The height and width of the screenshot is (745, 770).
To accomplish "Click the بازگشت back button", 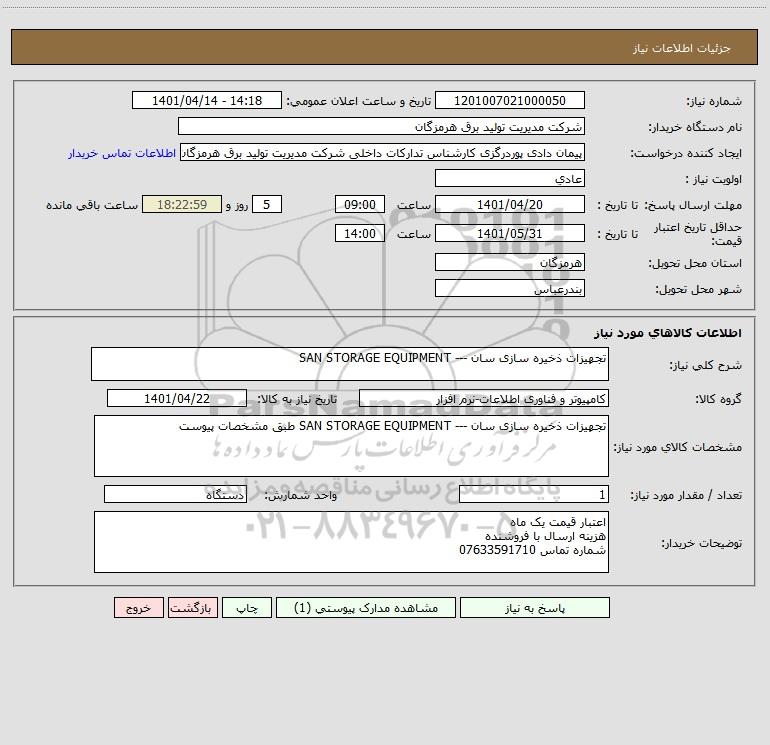I will (192, 608).
